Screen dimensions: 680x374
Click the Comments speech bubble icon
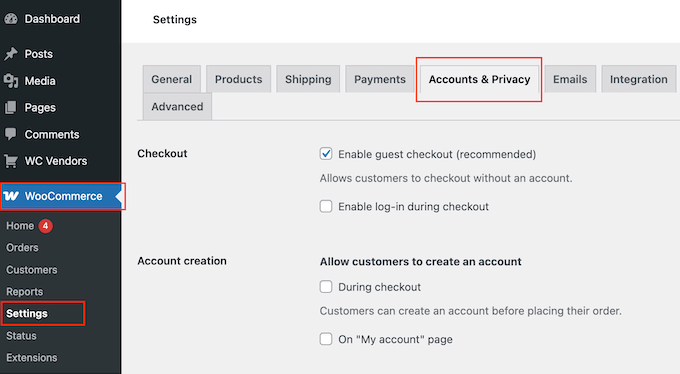tap(11, 134)
